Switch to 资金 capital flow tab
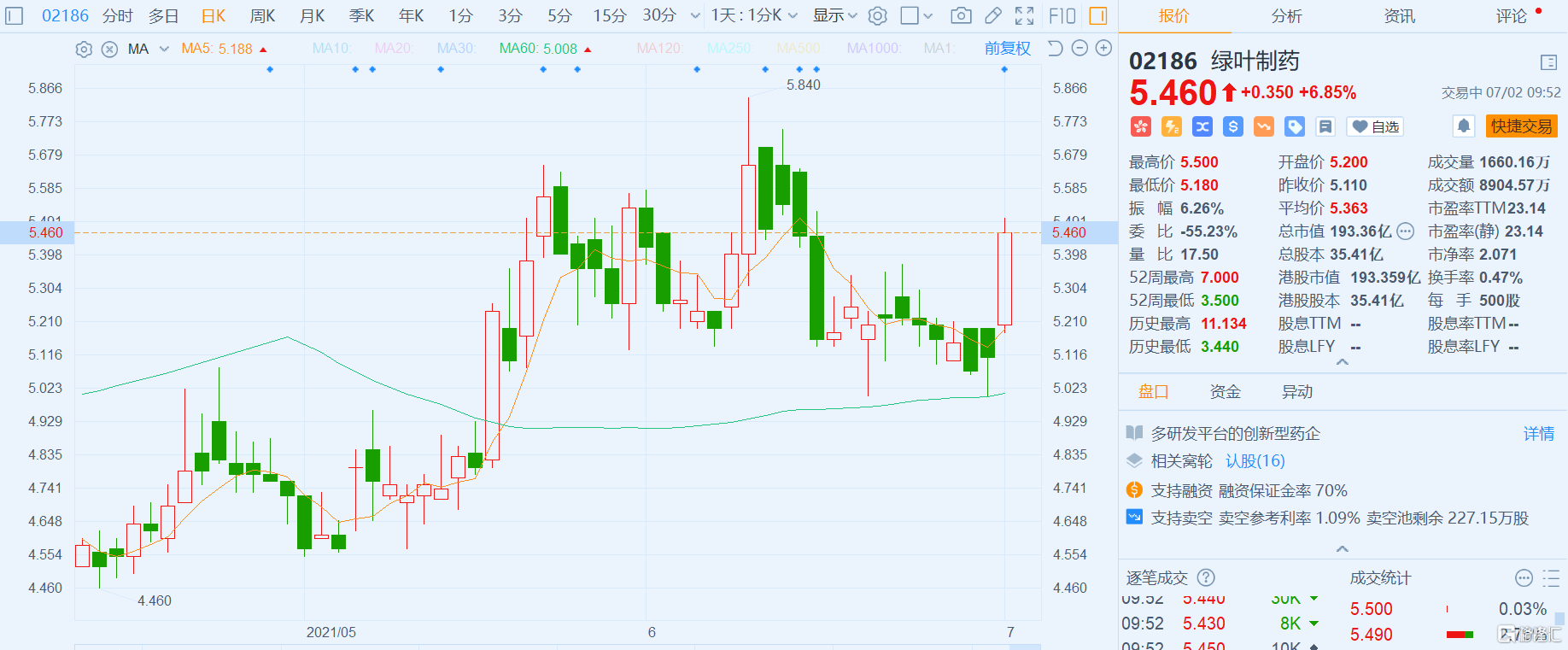The height and width of the screenshot is (650, 1568). pos(1226,391)
